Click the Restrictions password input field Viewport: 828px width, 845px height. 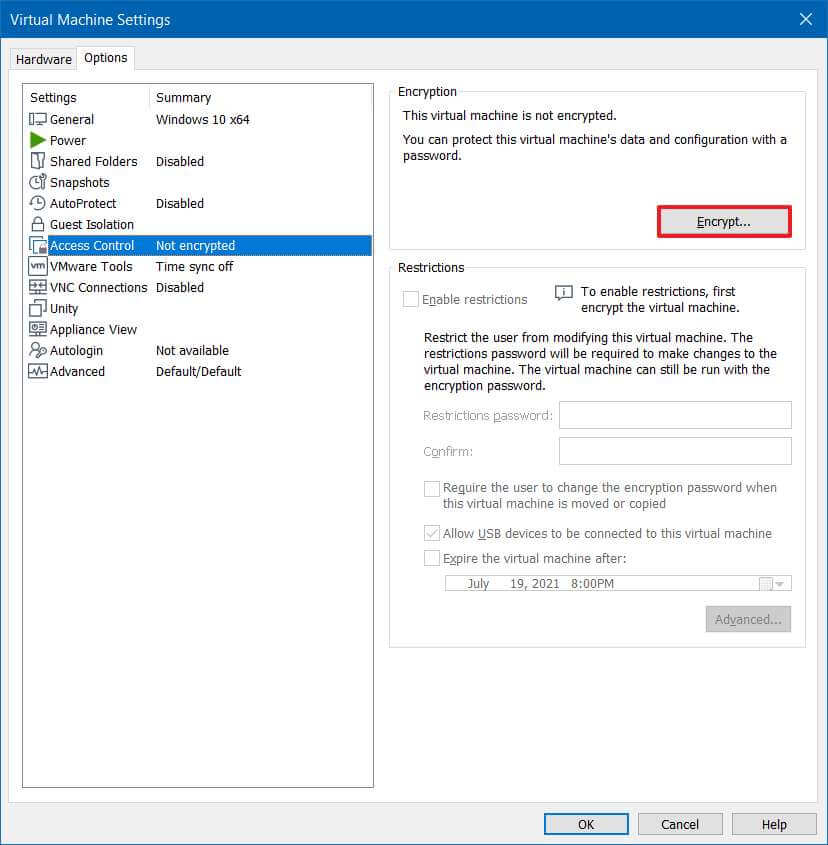tap(675, 415)
